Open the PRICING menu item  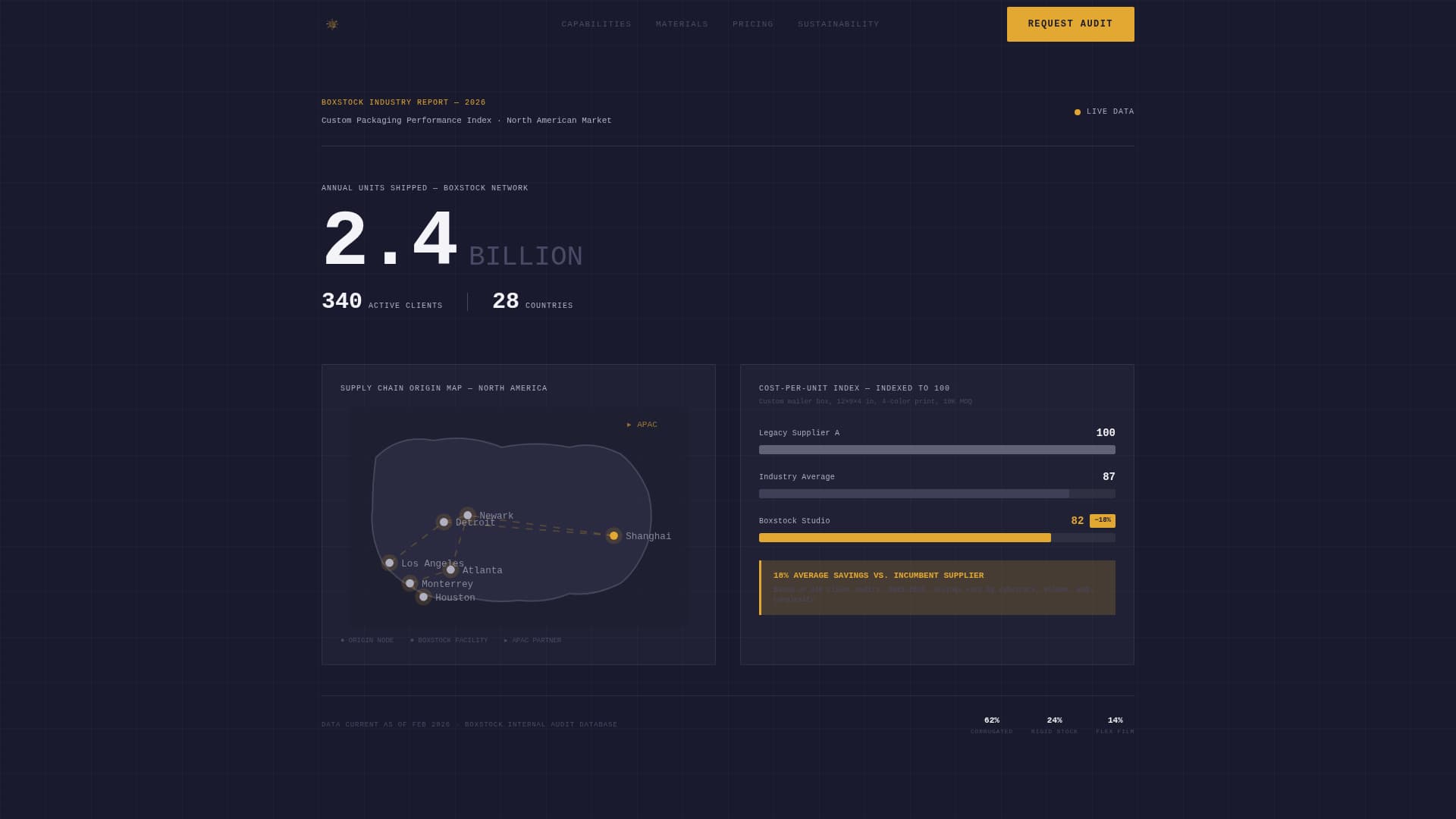(x=752, y=24)
